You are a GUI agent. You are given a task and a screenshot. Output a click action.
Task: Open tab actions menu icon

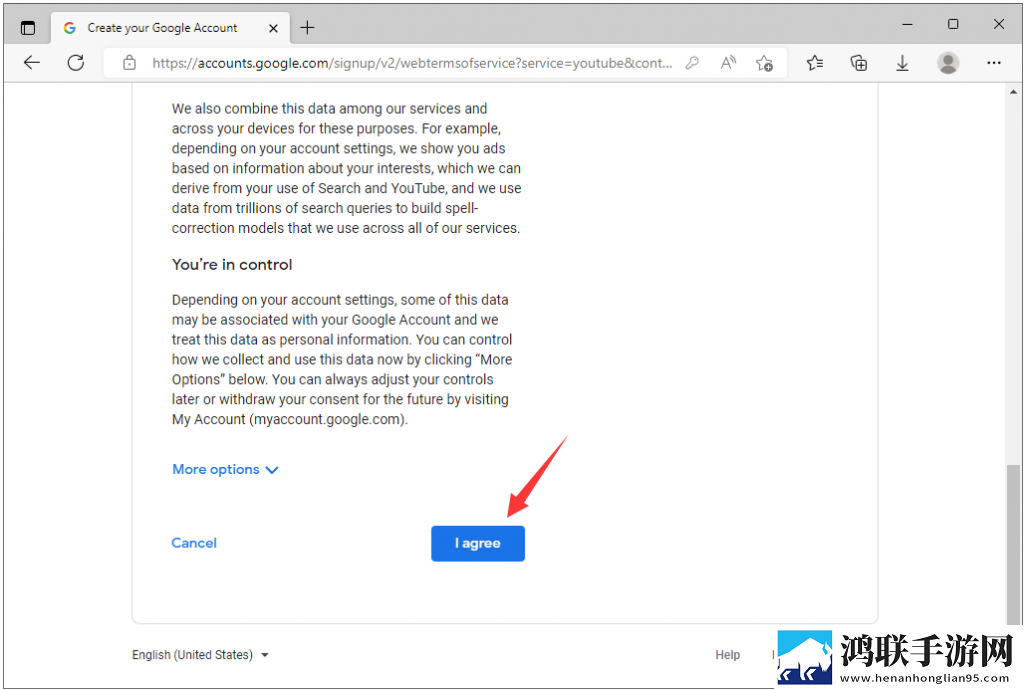point(27,27)
